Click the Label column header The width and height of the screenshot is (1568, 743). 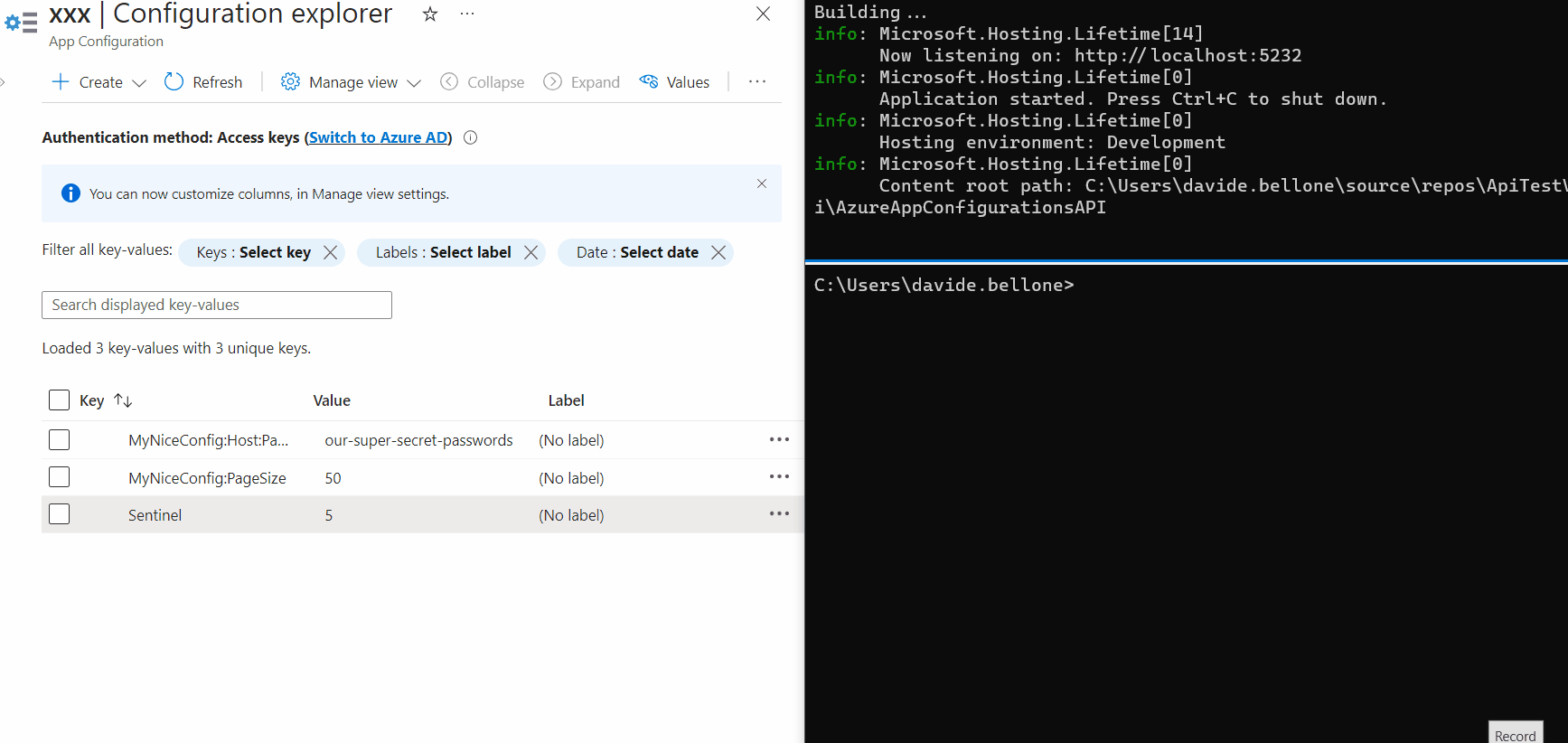pyautogui.click(x=567, y=400)
